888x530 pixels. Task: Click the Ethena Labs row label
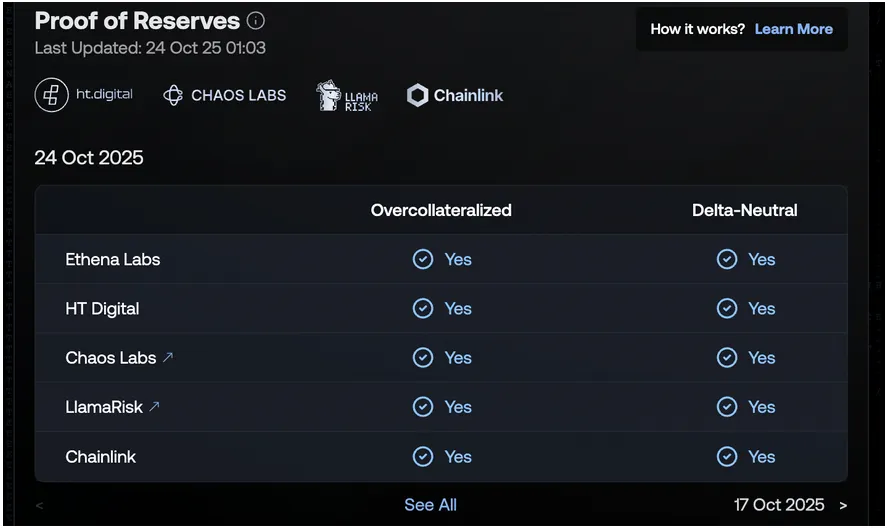pyautogui.click(x=113, y=259)
